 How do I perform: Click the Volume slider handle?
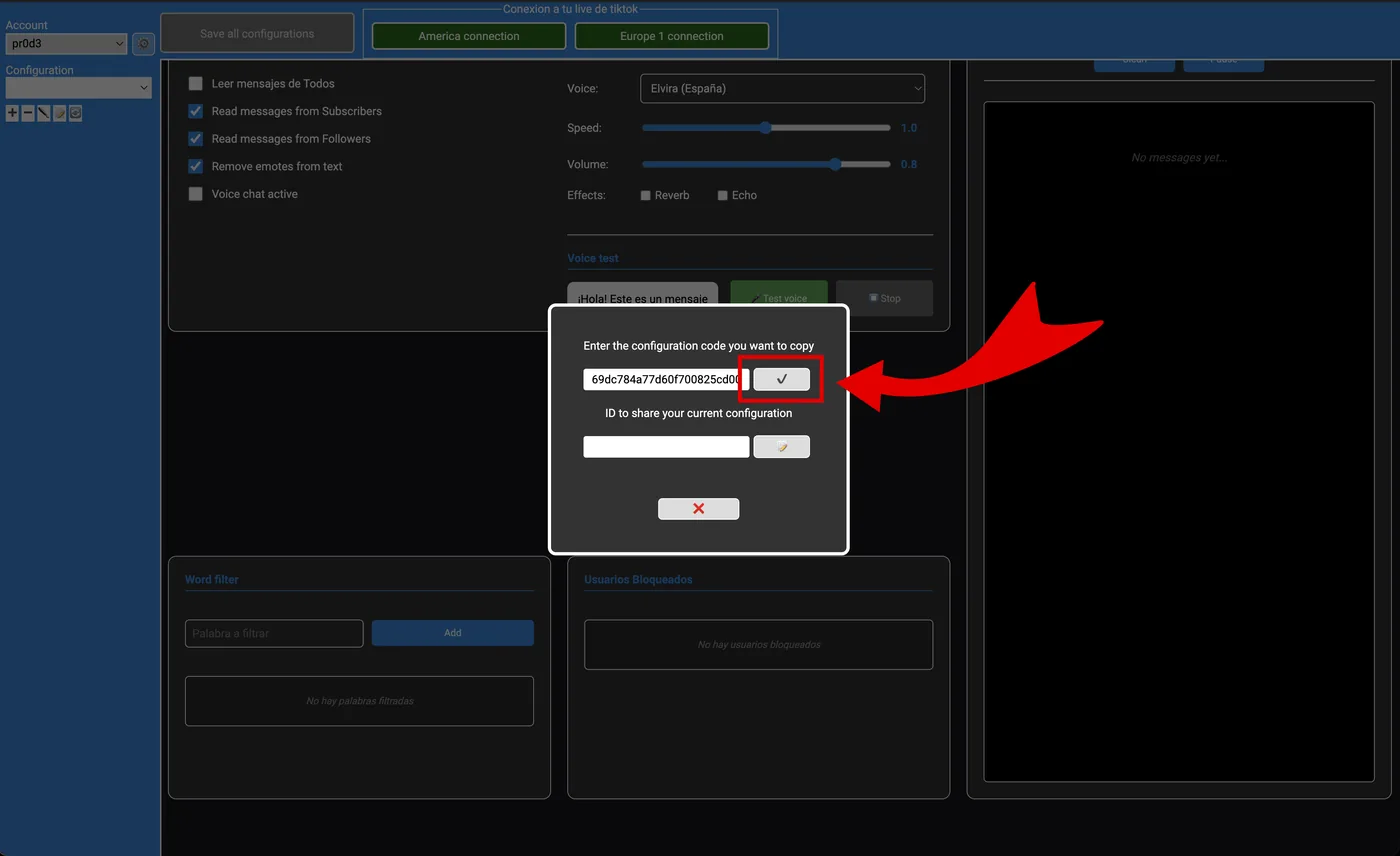pyautogui.click(x=835, y=164)
